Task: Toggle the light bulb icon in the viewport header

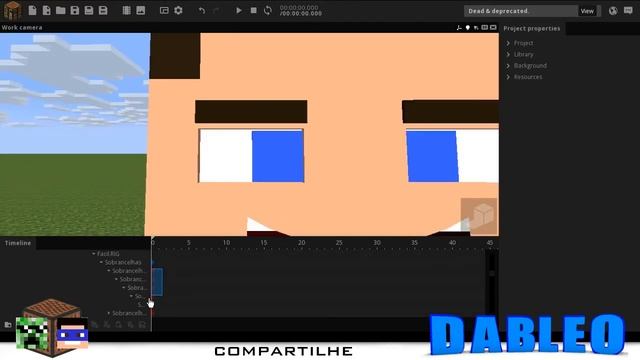Action: coord(468,27)
